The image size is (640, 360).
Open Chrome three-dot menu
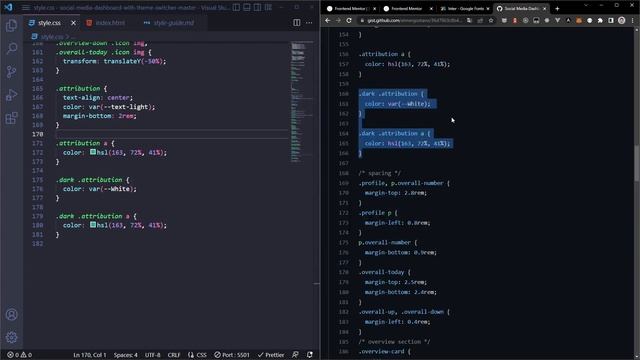coord(632,20)
